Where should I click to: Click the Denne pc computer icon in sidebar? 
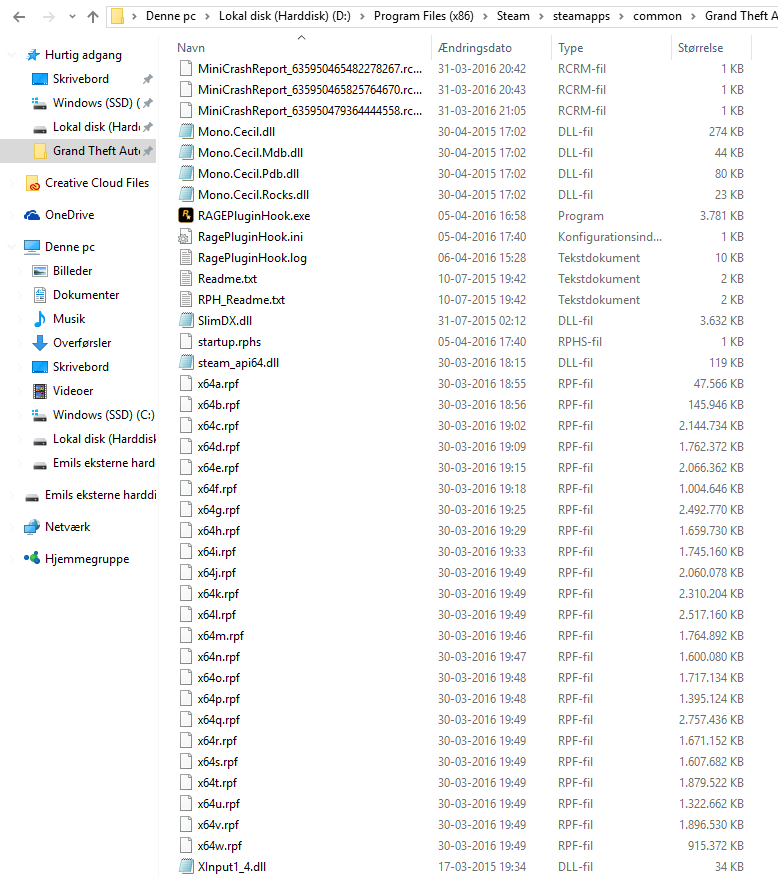tap(32, 247)
